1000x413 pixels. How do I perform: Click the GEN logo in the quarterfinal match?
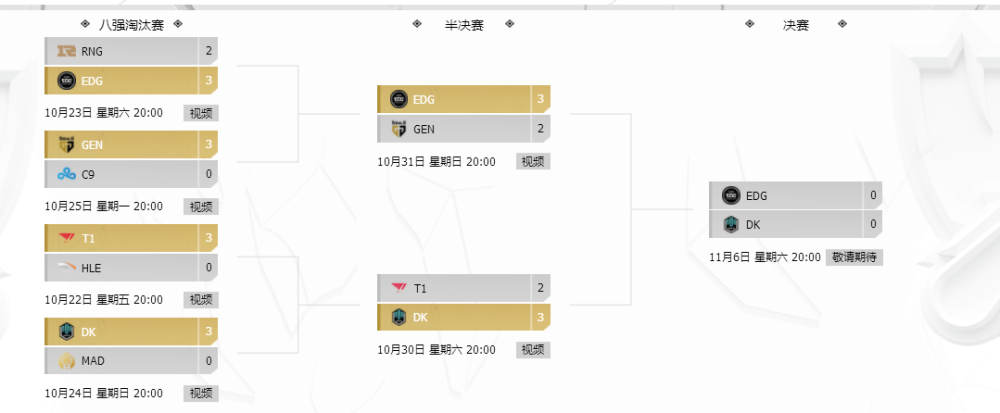(x=66, y=145)
